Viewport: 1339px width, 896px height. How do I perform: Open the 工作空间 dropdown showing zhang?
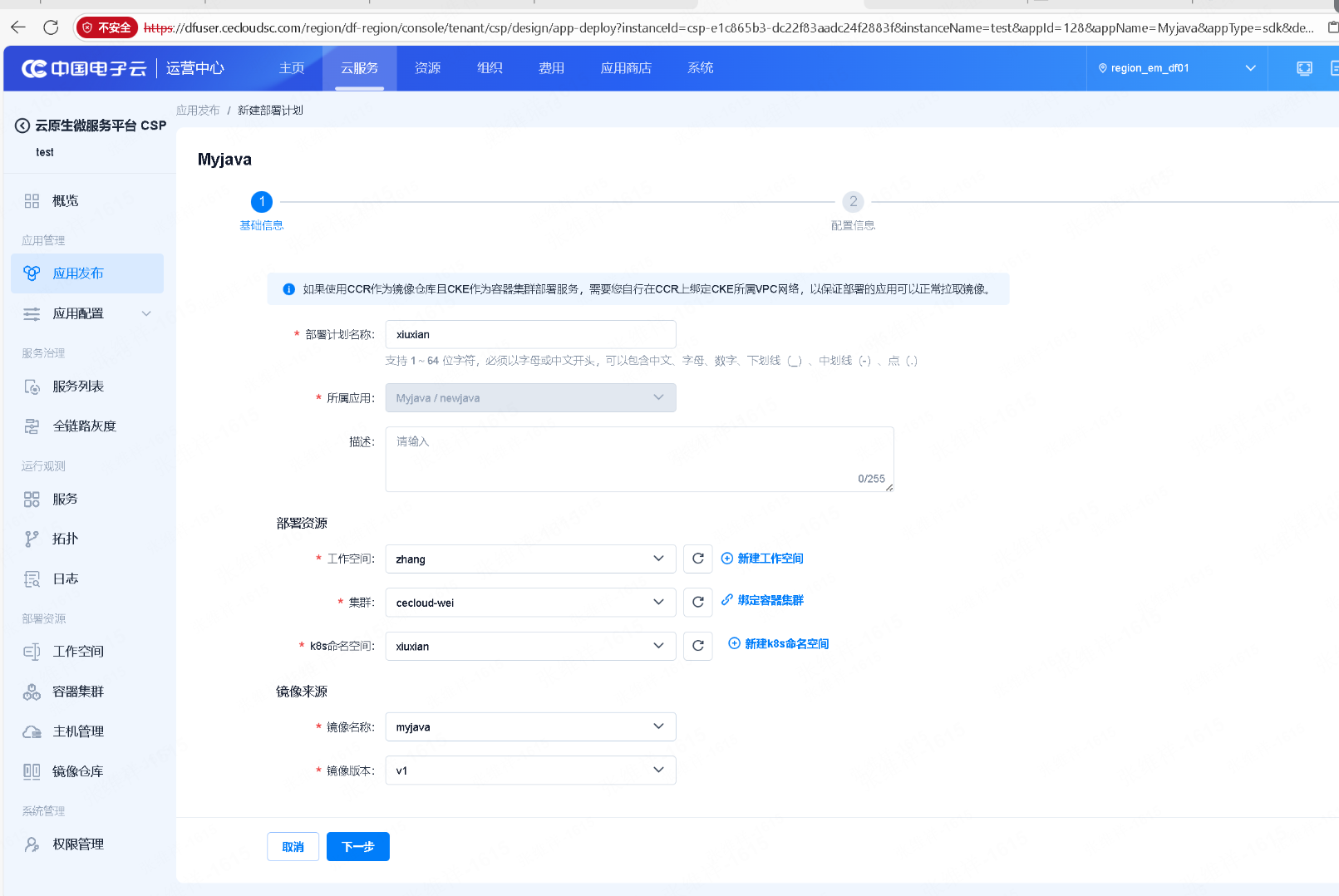[x=530, y=559]
